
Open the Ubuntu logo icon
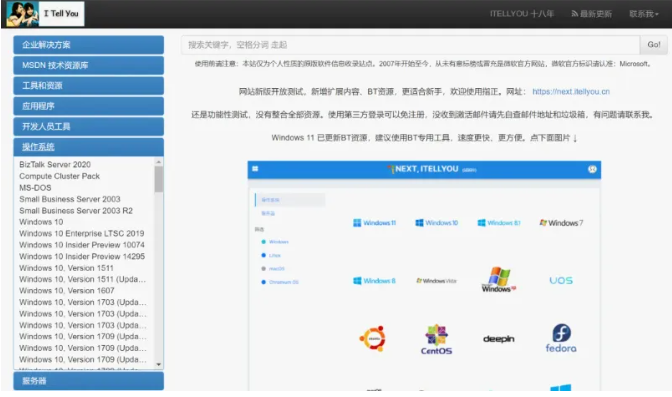coord(373,339)
